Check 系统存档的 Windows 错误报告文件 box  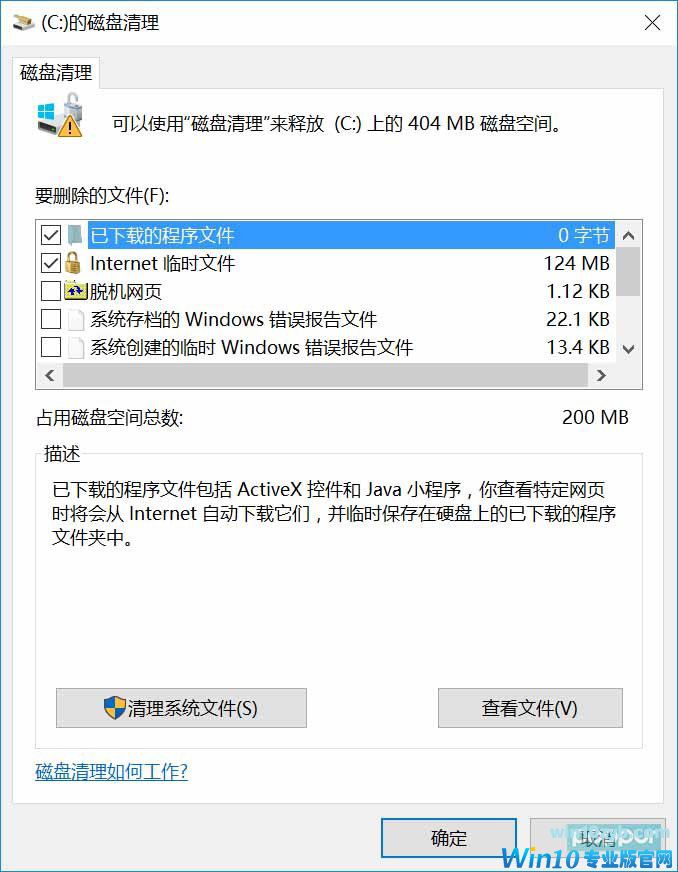coord(51,319)
